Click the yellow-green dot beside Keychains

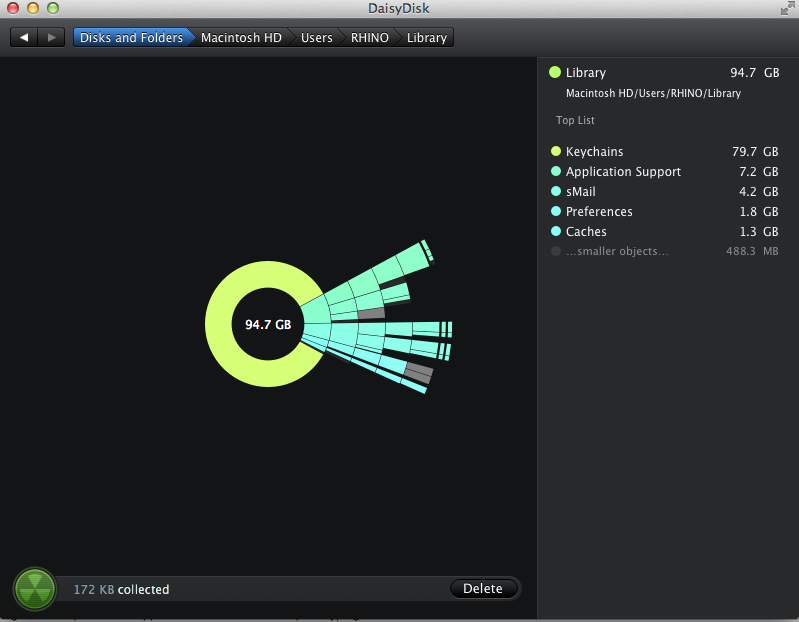point(556,151)
